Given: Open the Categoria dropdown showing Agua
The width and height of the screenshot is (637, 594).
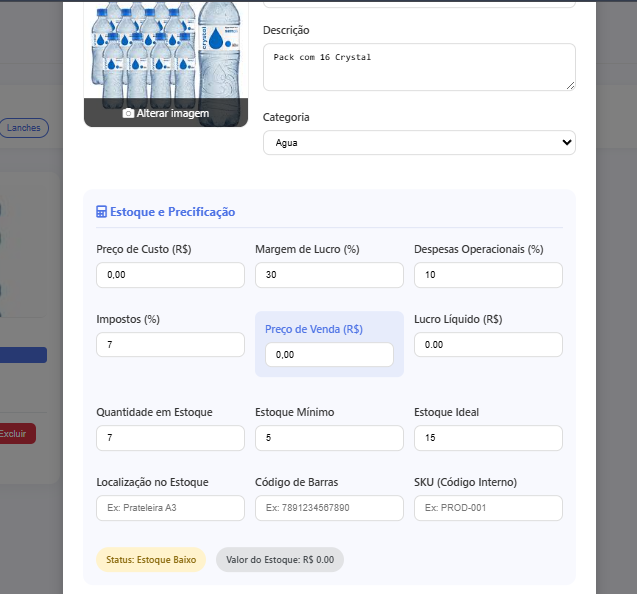Looking at the screenshot, I should point(418,143).
